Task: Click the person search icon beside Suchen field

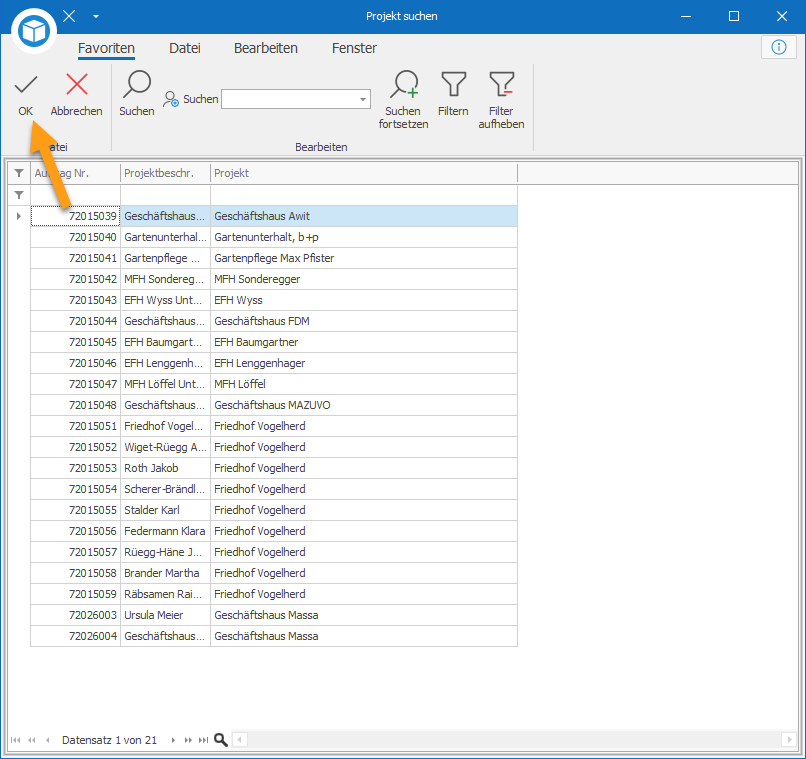Action: (x=171, y=99)
